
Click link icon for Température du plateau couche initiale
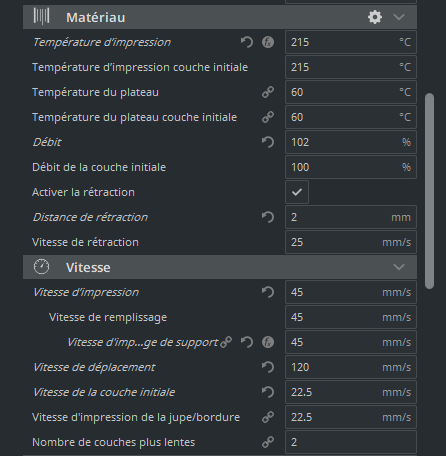[268, 117]
